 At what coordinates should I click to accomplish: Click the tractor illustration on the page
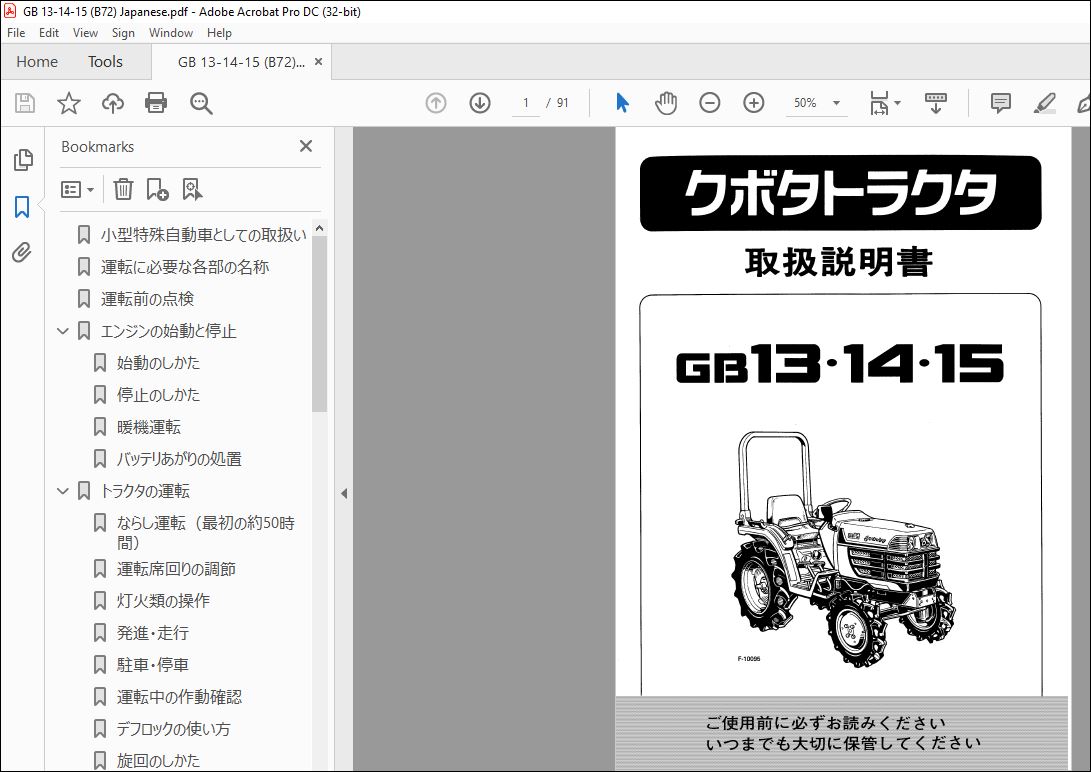pyautogui.click(x=842, y=548)
